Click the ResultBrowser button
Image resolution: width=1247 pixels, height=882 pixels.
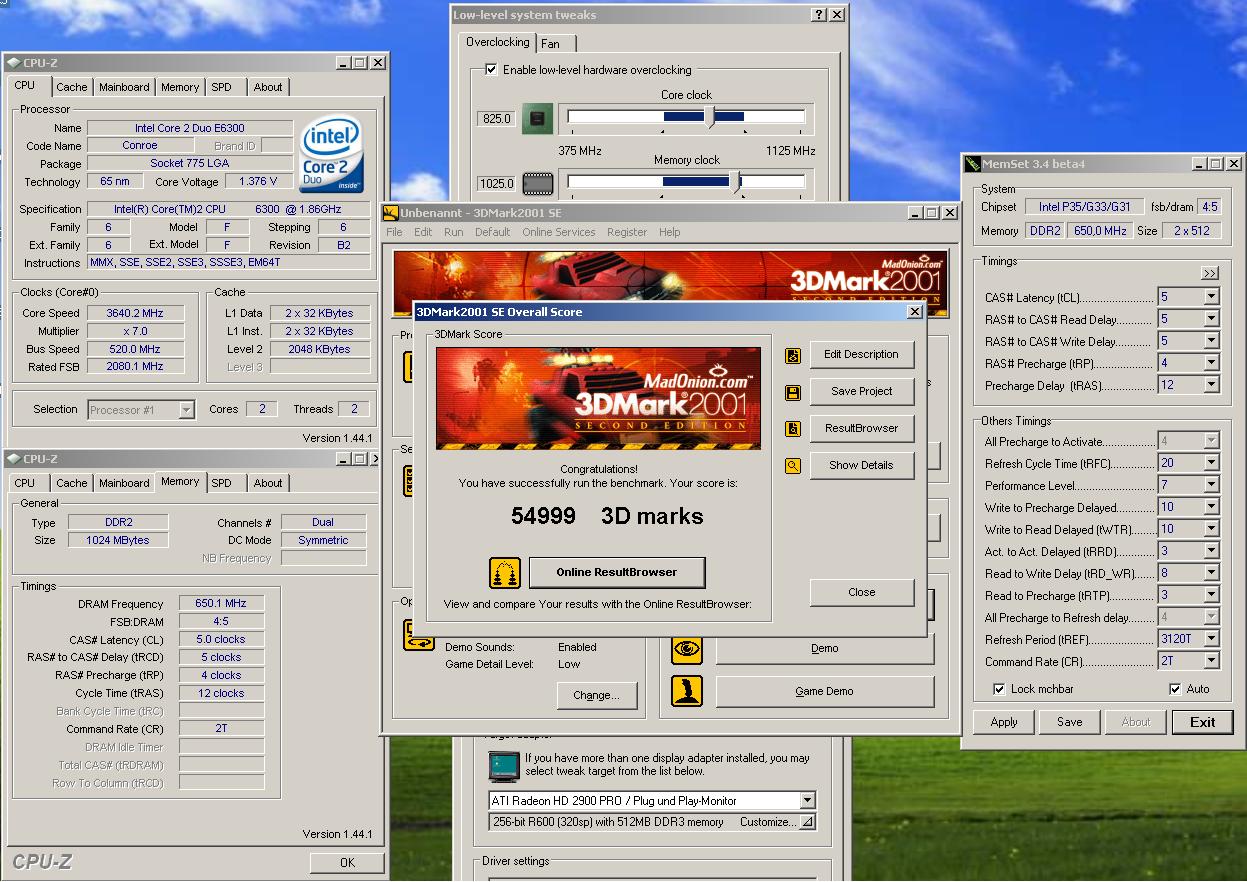click(x=861, y=428)
